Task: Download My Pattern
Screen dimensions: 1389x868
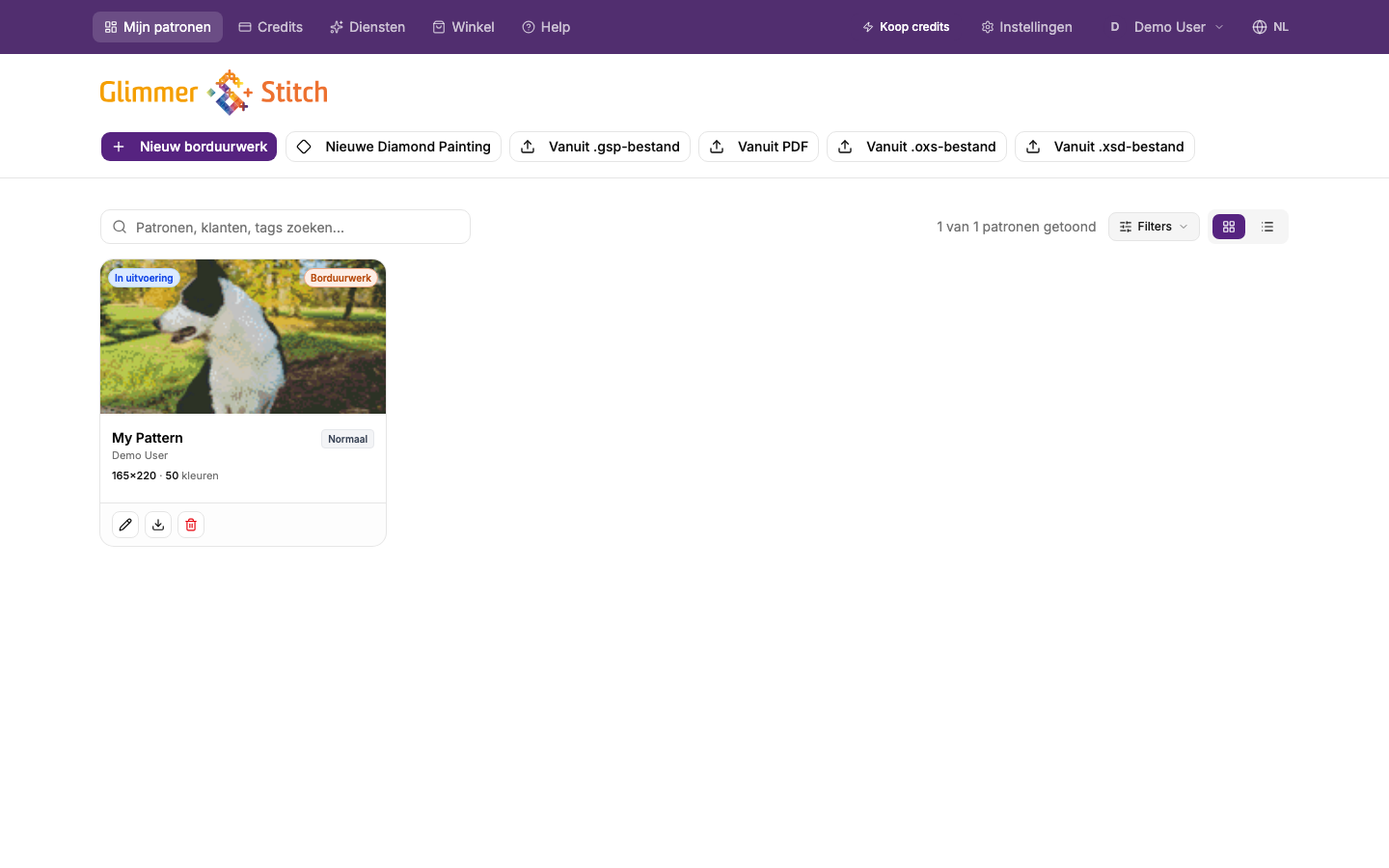Action: coord(158,525)
